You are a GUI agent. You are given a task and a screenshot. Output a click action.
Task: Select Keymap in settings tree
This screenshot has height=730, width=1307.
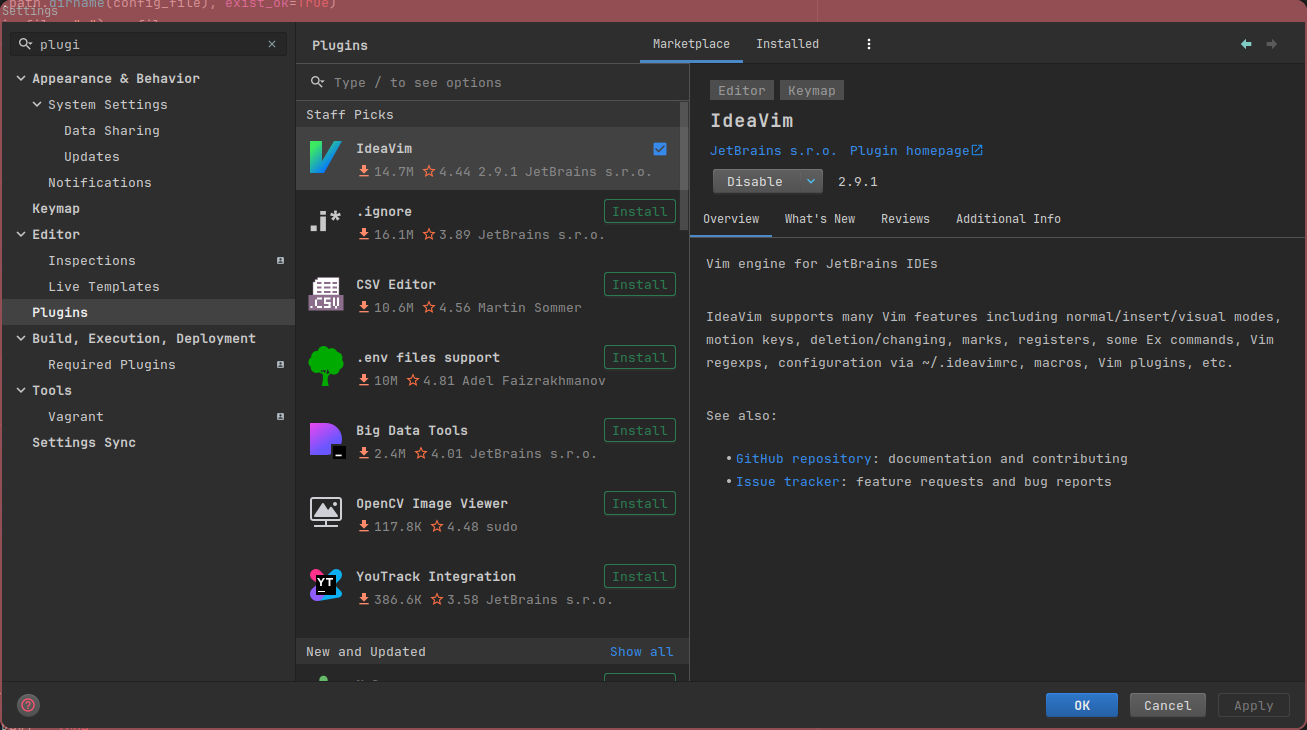(x=56, y=208)
